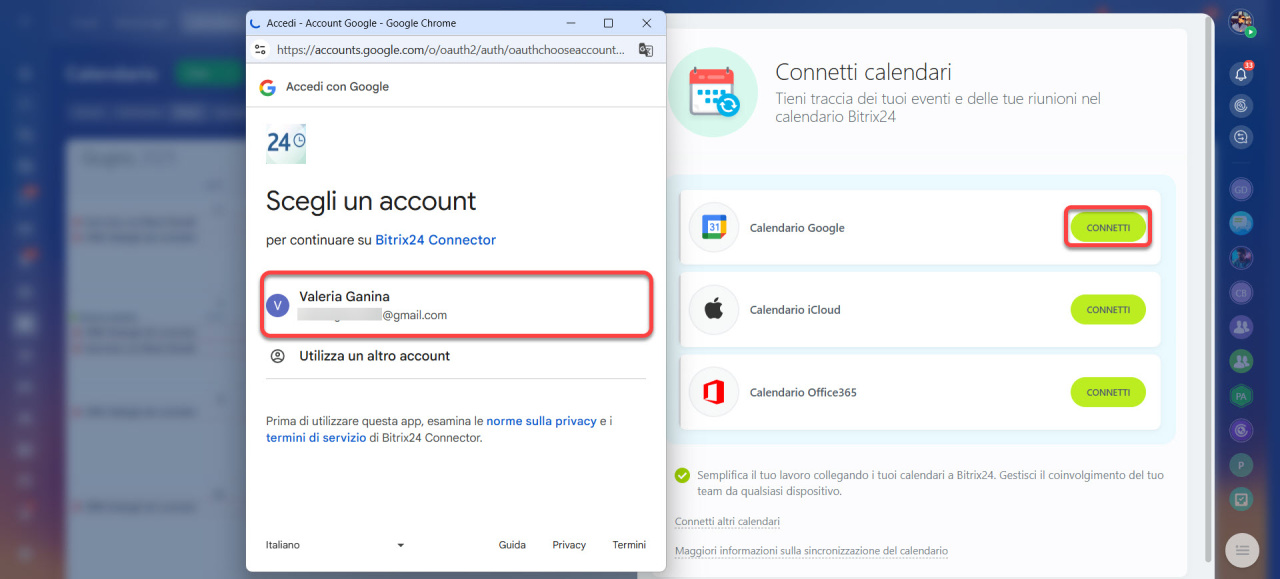1280x579 pixels.
Task: Click the Accedi con Google header text
Action: tap(337, 87)
